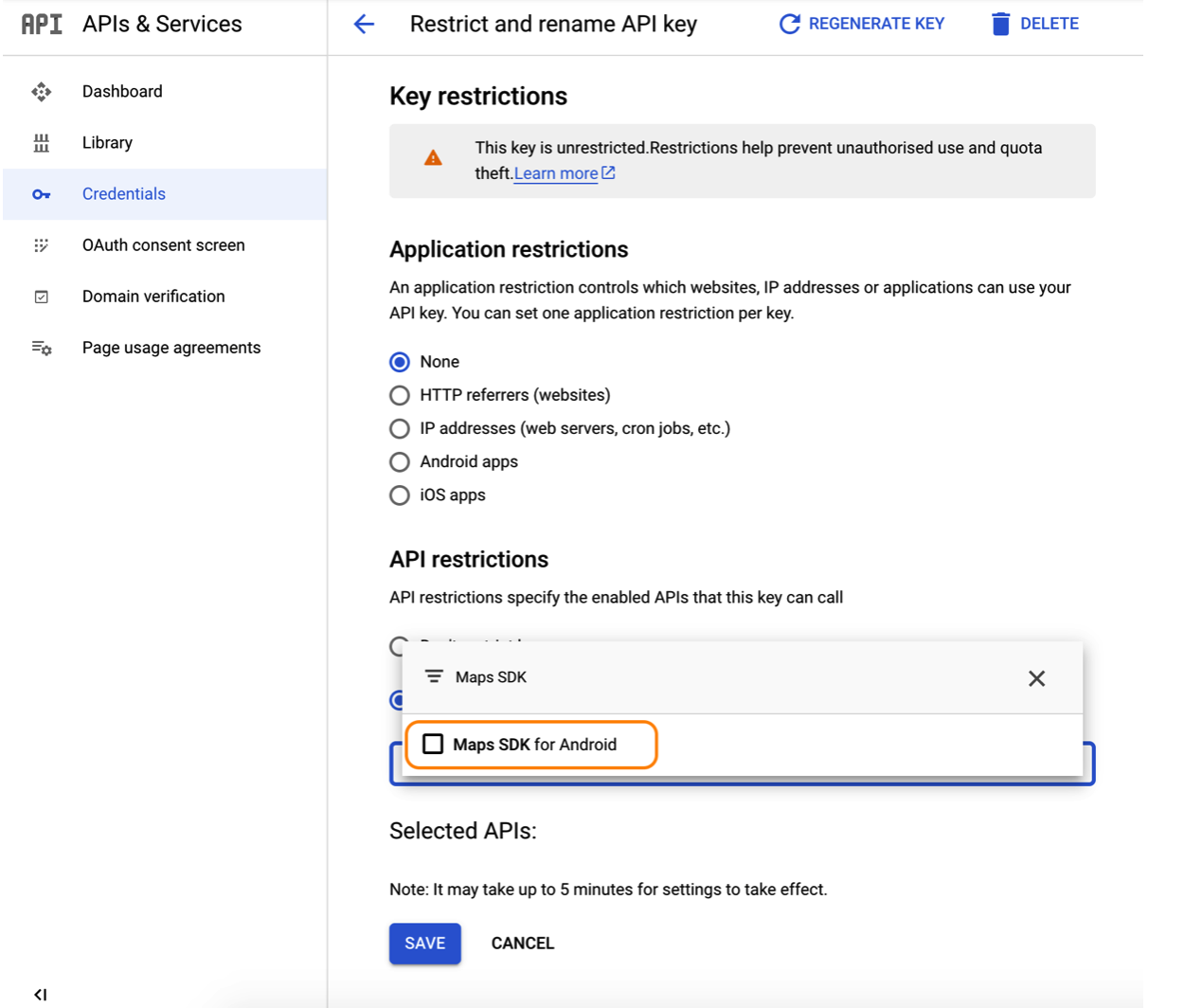Click the Page usage agreements icon
Screen dimensions: 1184x1008
tap(42, 347)
